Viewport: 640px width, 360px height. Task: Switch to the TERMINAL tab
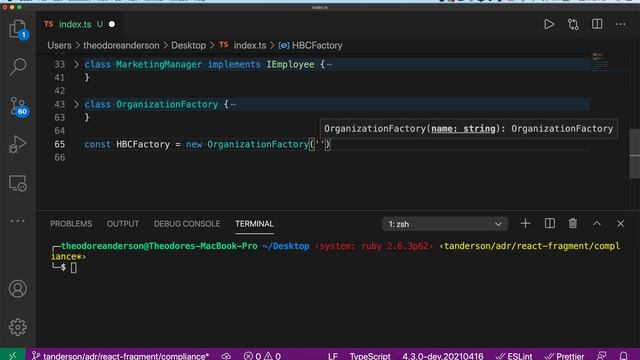(254, 224)
